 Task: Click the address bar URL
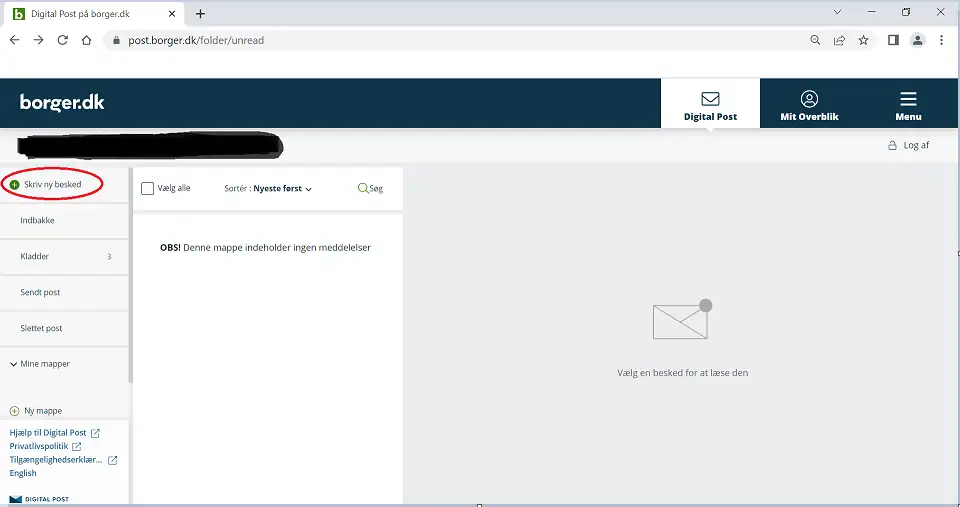[196, 40]
